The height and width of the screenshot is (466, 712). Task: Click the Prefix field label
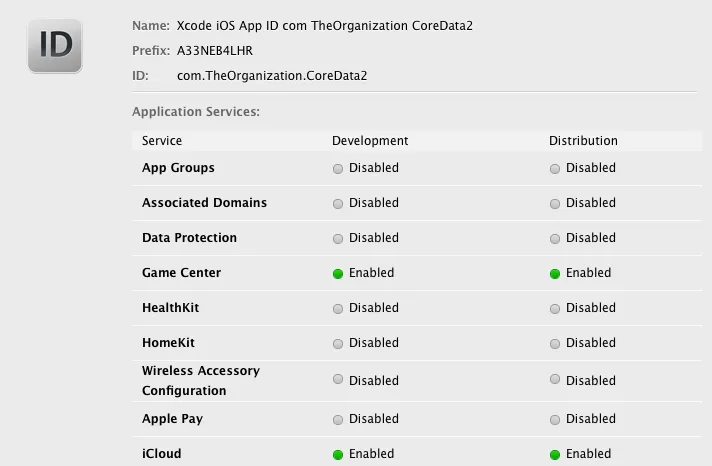tap(151, 50)
